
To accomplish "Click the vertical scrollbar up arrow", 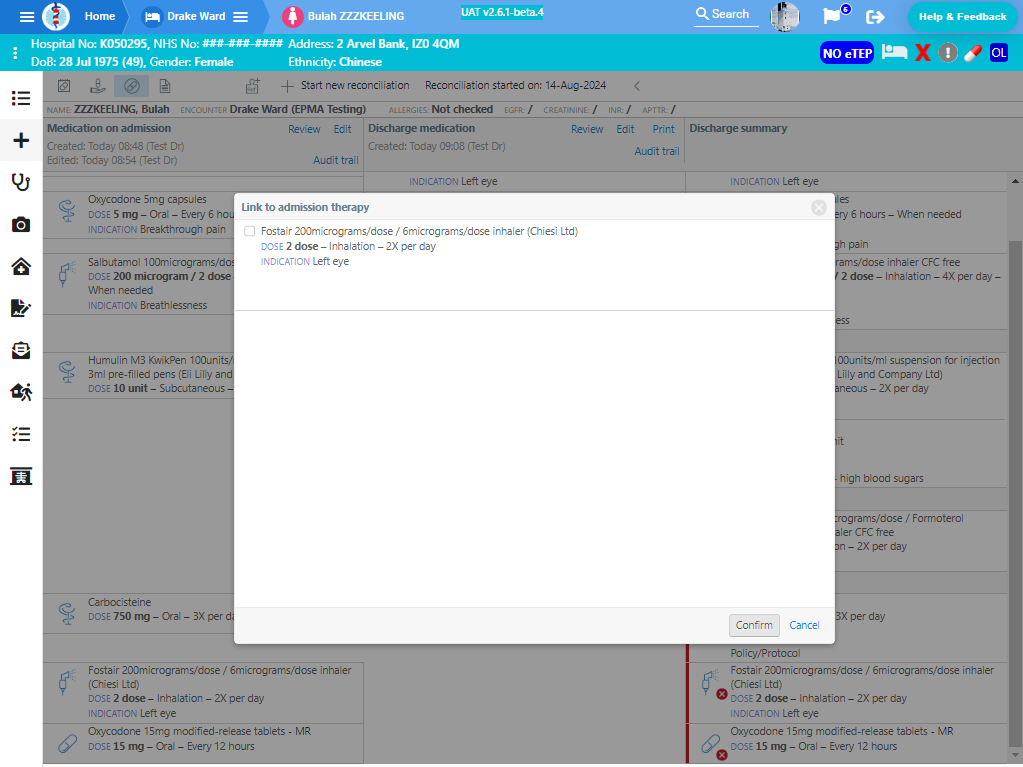I will click(x=1015, y=181).
